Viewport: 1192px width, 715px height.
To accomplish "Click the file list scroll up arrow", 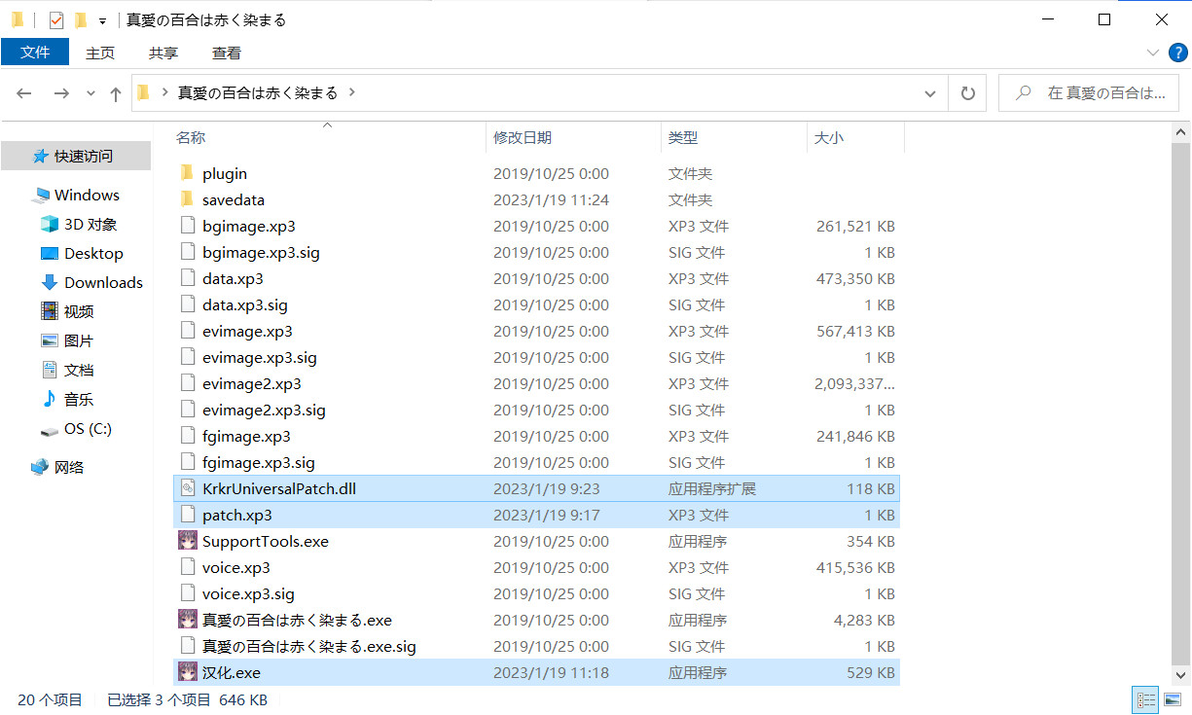I will [x=1181, y=132].
